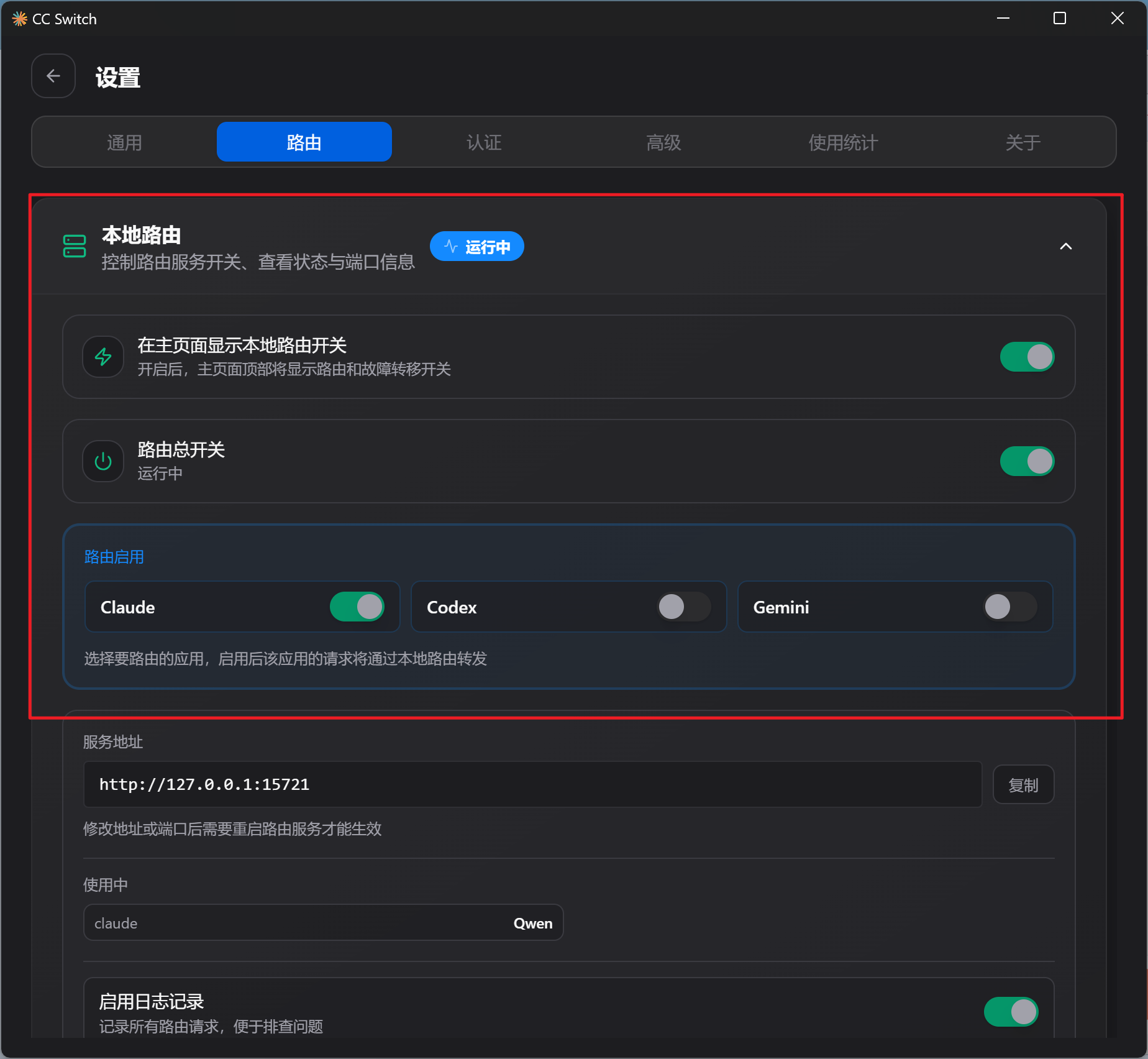Enable routing for Gemini
Screen dimensions: 1148x1059
pyautogui.click(x=1010, y=607)
